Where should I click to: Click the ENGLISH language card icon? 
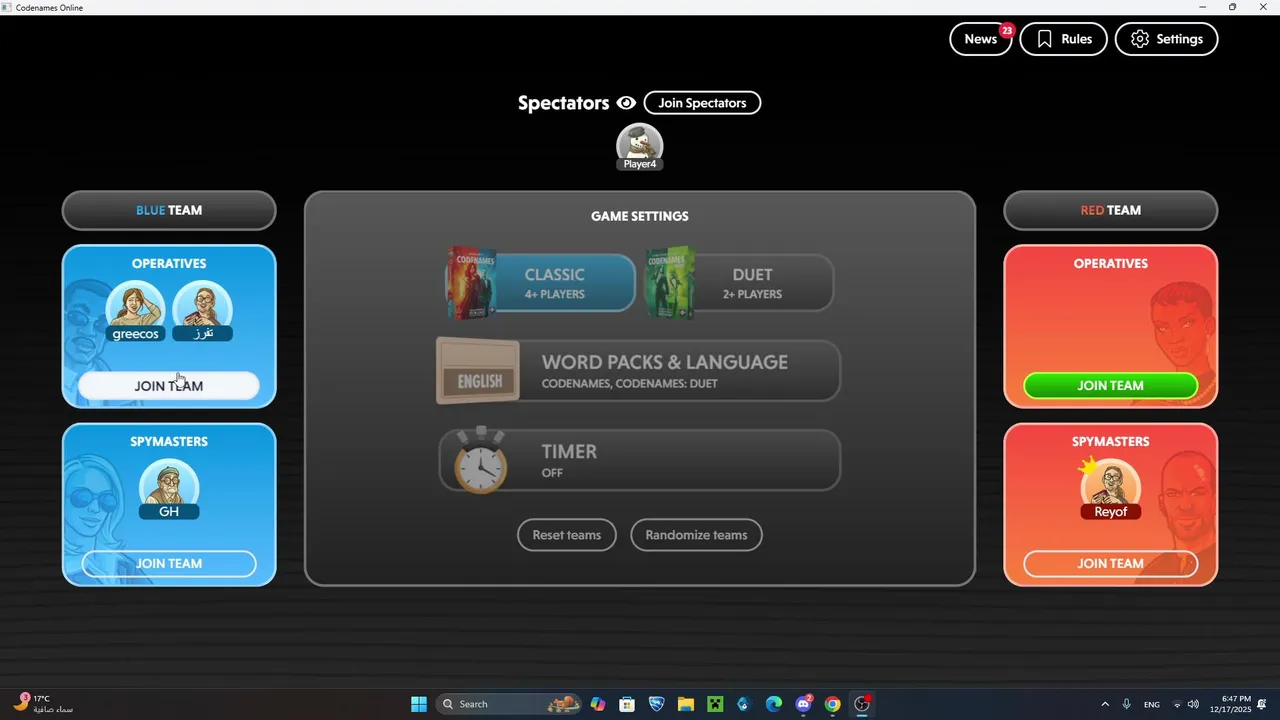[478, 371]
